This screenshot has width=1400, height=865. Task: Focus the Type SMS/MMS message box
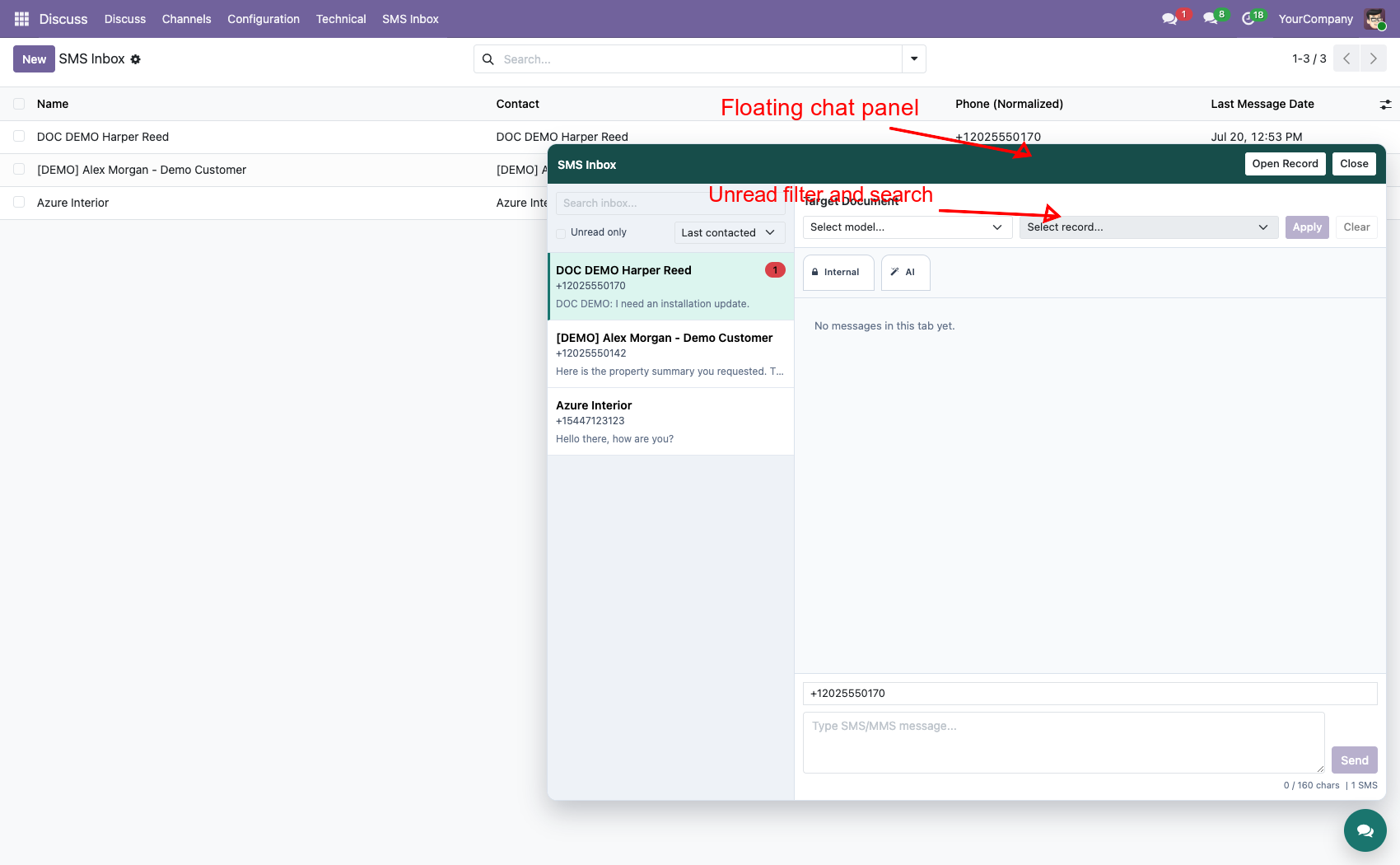[1063, 742]
